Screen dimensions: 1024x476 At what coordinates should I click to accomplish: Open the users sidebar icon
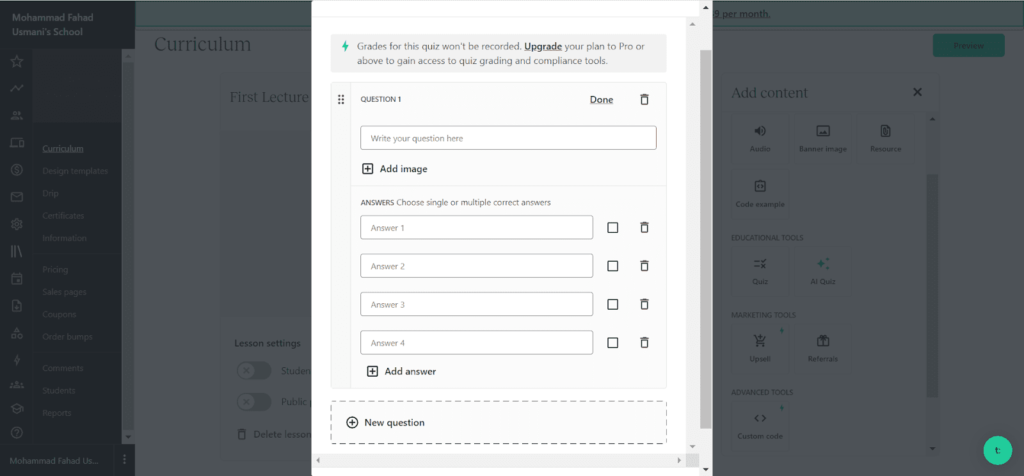coord(17,116)
